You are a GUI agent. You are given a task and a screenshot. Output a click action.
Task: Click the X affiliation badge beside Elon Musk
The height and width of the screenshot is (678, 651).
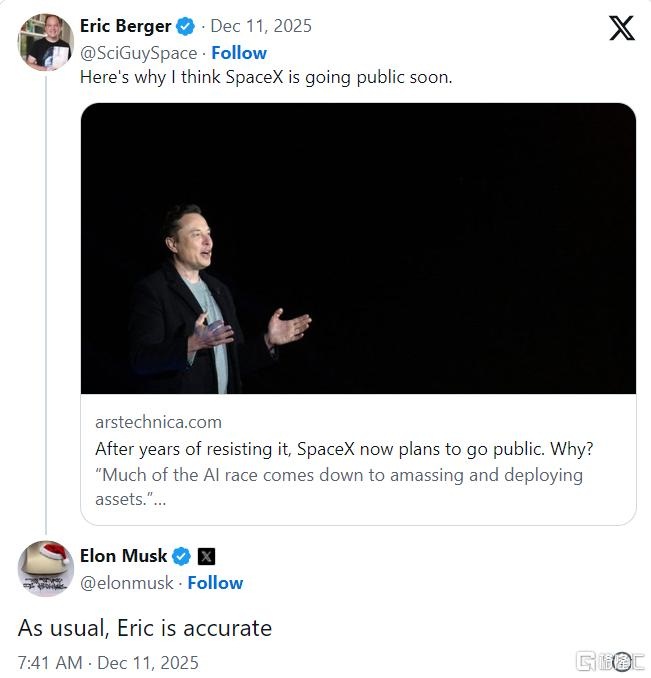point(206,557)
